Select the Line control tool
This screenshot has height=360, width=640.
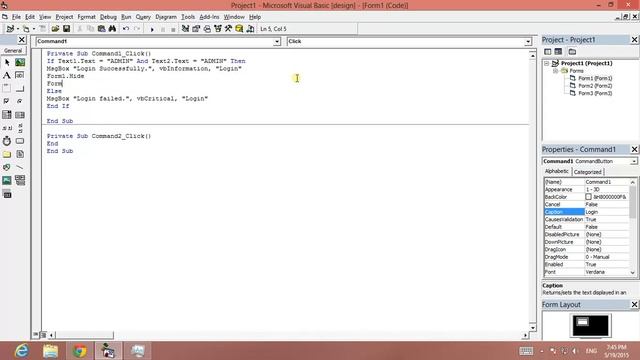tap(20, 167)
